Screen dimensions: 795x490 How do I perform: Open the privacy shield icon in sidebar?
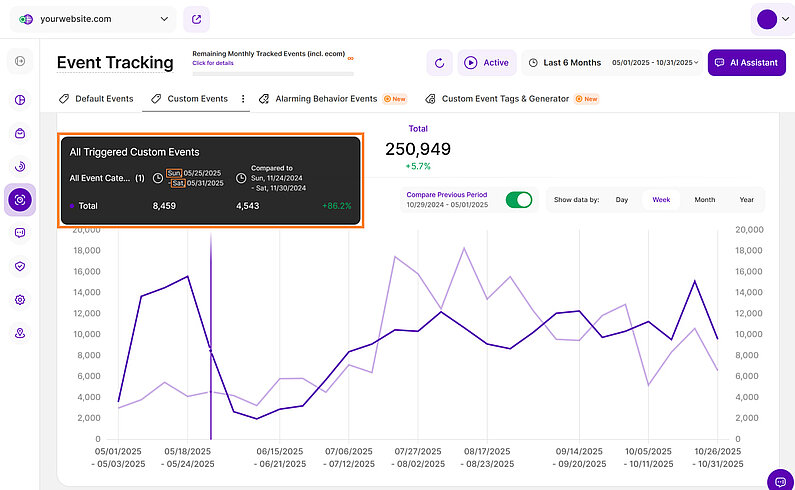20,266
